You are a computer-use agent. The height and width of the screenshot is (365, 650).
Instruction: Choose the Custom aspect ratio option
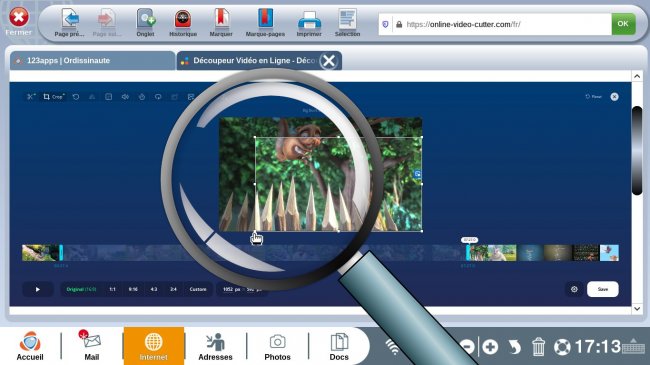198,289
